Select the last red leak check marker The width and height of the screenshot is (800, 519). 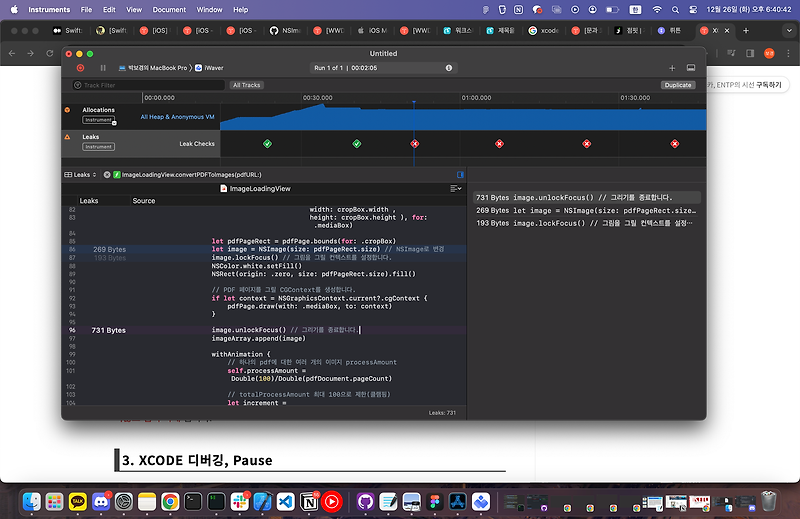(x=674, y=144)
